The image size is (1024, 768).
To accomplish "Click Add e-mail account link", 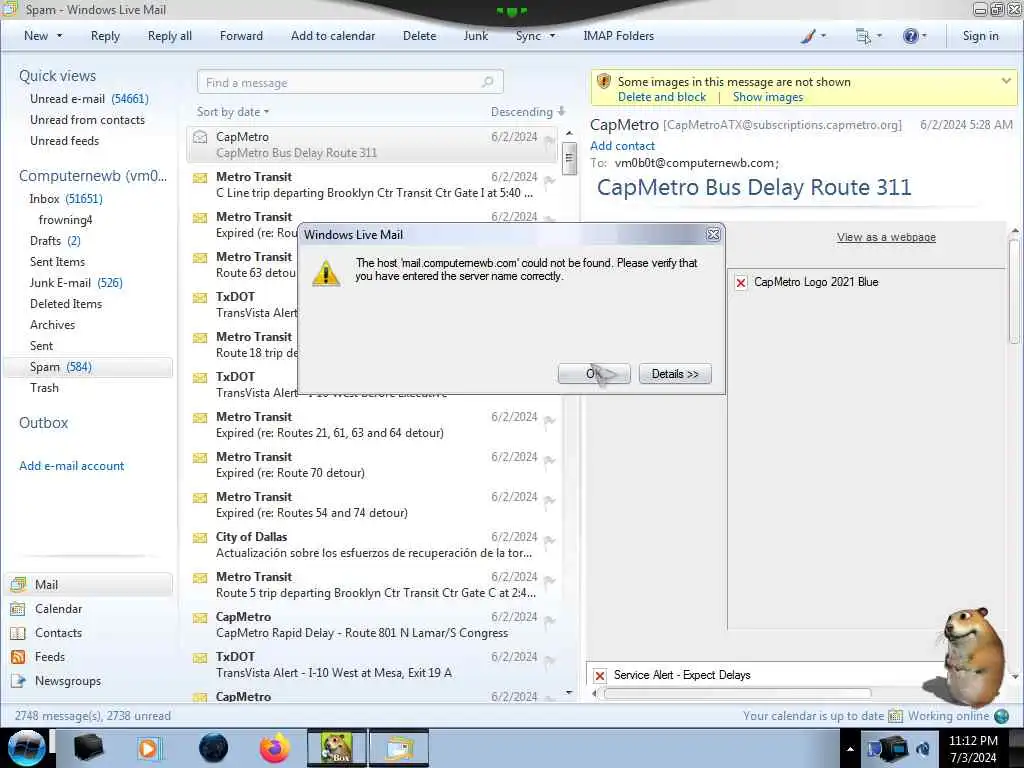I will 71,466.
